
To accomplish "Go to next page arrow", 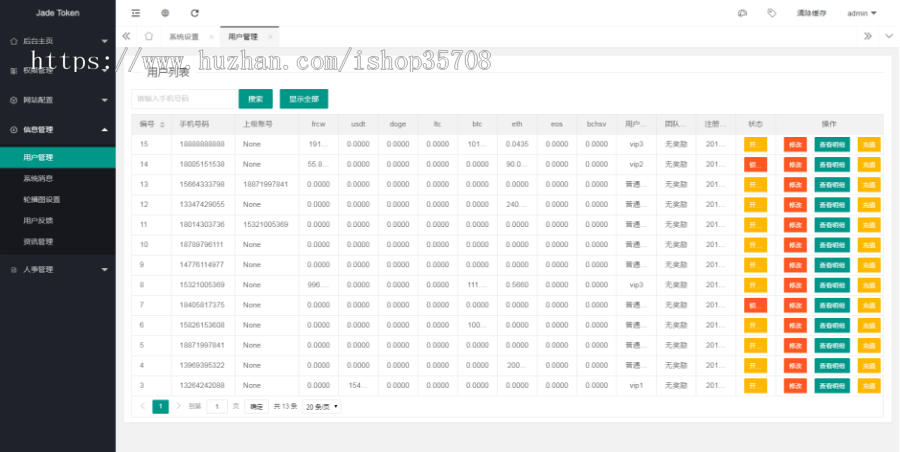I will [179, 406].
